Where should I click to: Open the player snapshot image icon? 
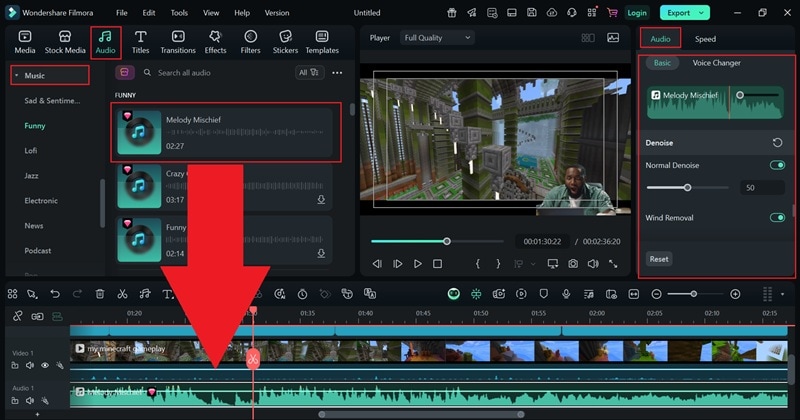click(x=613, y=38)
